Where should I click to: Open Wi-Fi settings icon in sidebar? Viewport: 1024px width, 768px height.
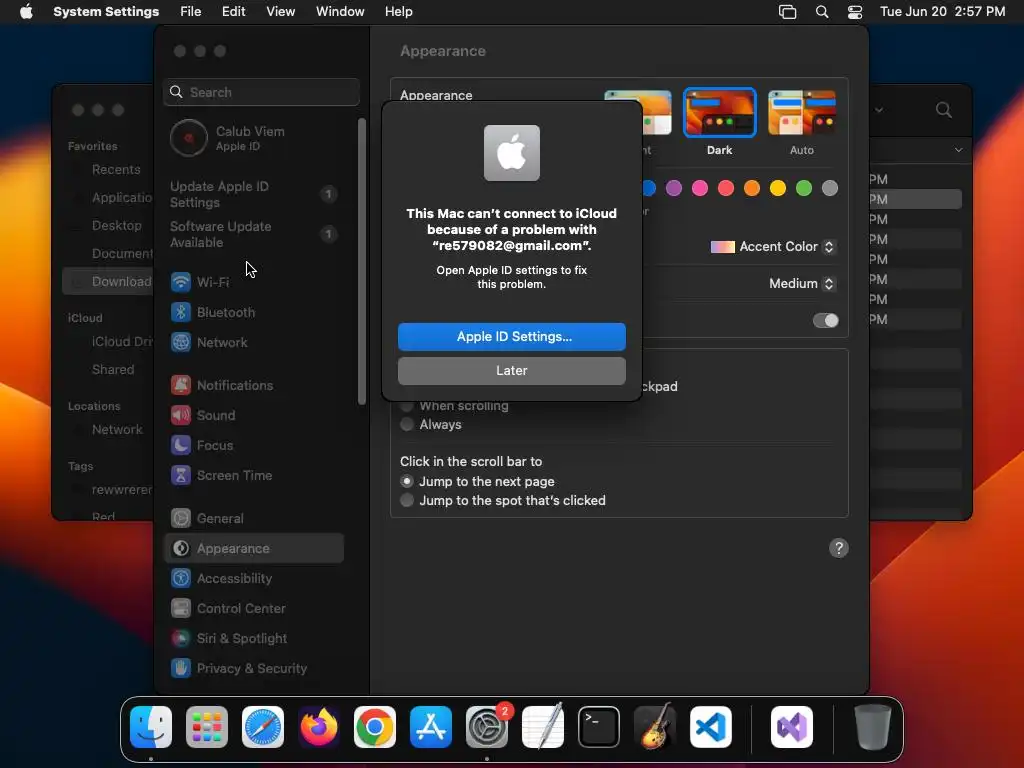tap(181, 282)
